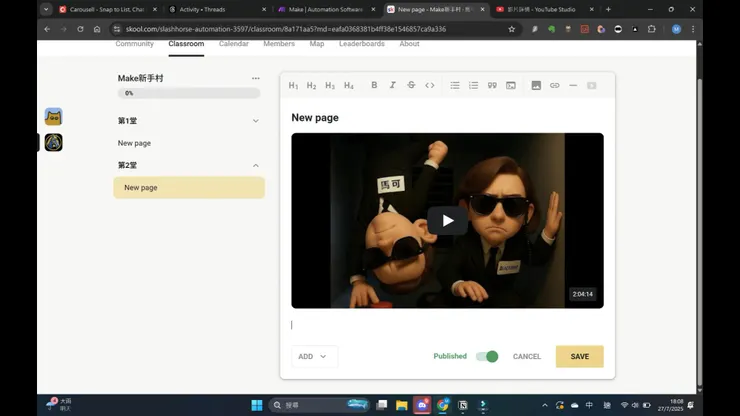Click the CANCEL button
Screen dimensions: 740x416
[x=527, y=356]
